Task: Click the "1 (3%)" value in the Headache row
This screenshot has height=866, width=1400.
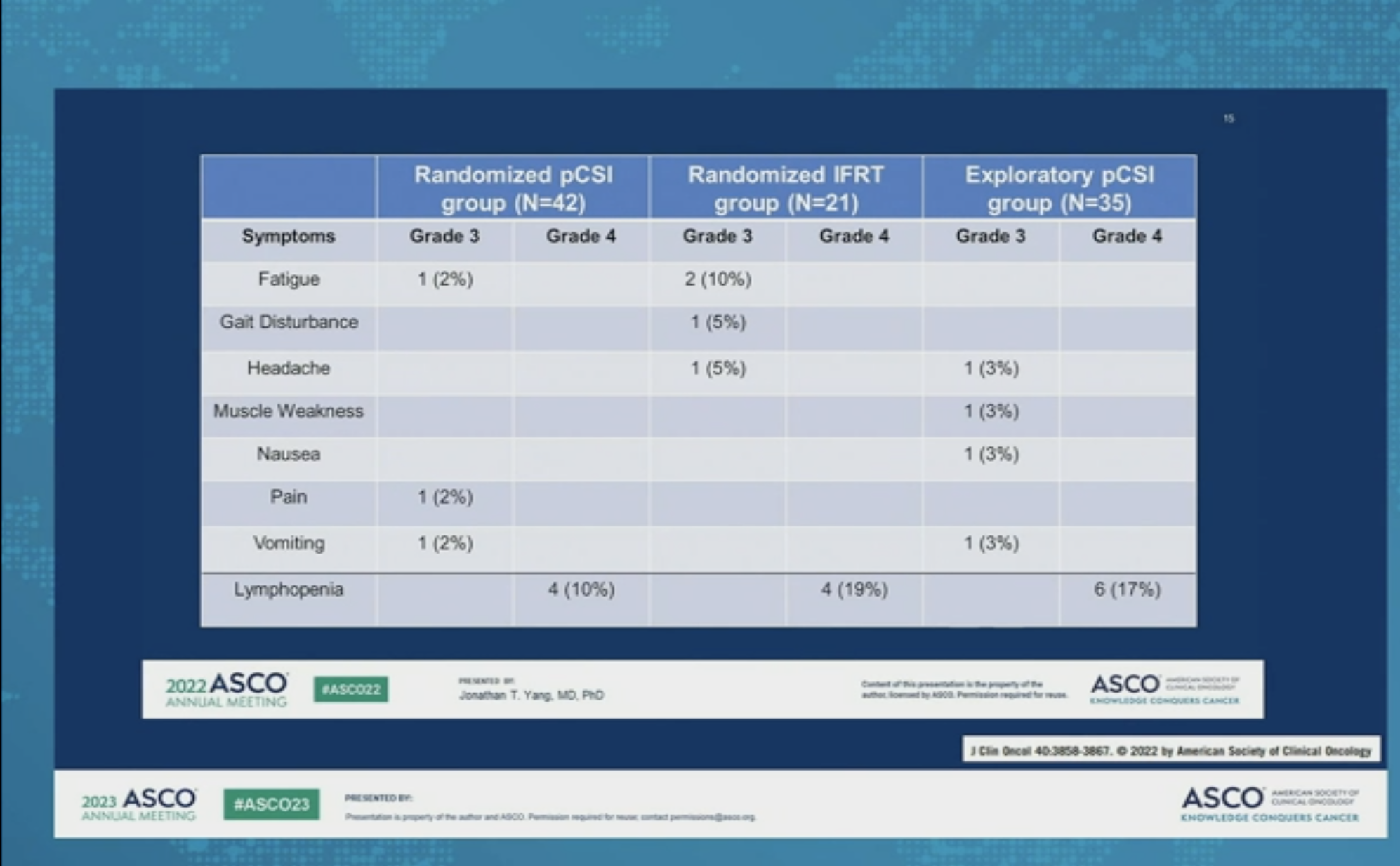Action: 991,368
